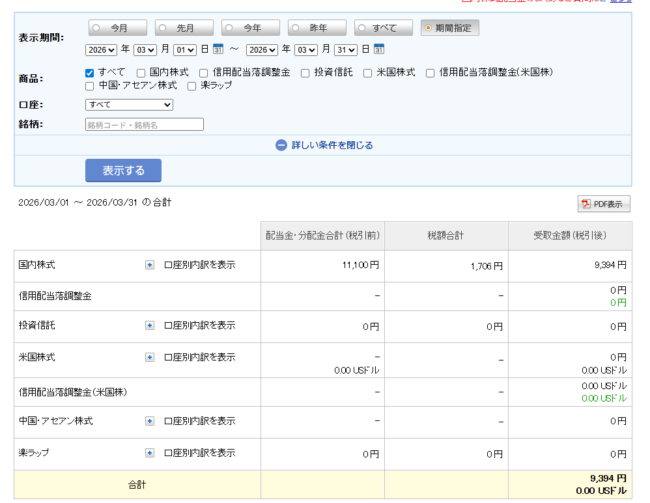
Task: Enable the 投資信託 checkbox
Action: [305, 73]
